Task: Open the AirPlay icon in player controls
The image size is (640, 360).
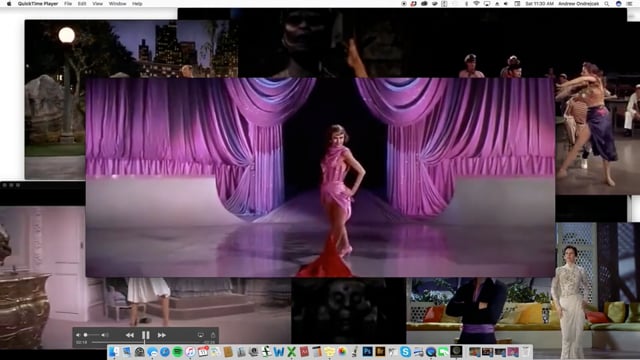Action: 200,335
